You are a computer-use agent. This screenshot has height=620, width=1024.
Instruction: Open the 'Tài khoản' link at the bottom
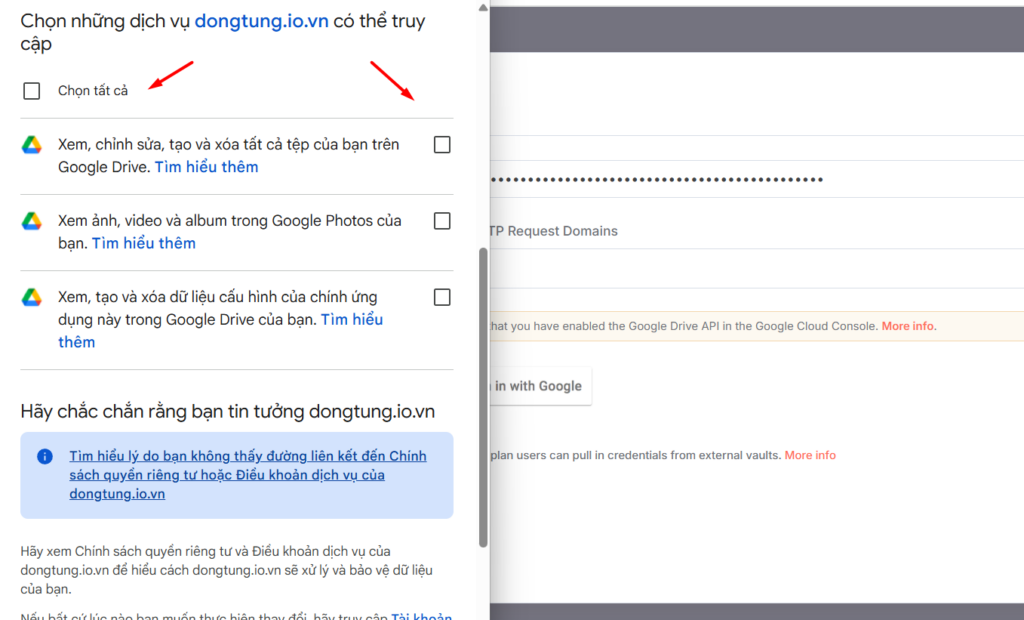pyautogui.click(x=421, y=615)
